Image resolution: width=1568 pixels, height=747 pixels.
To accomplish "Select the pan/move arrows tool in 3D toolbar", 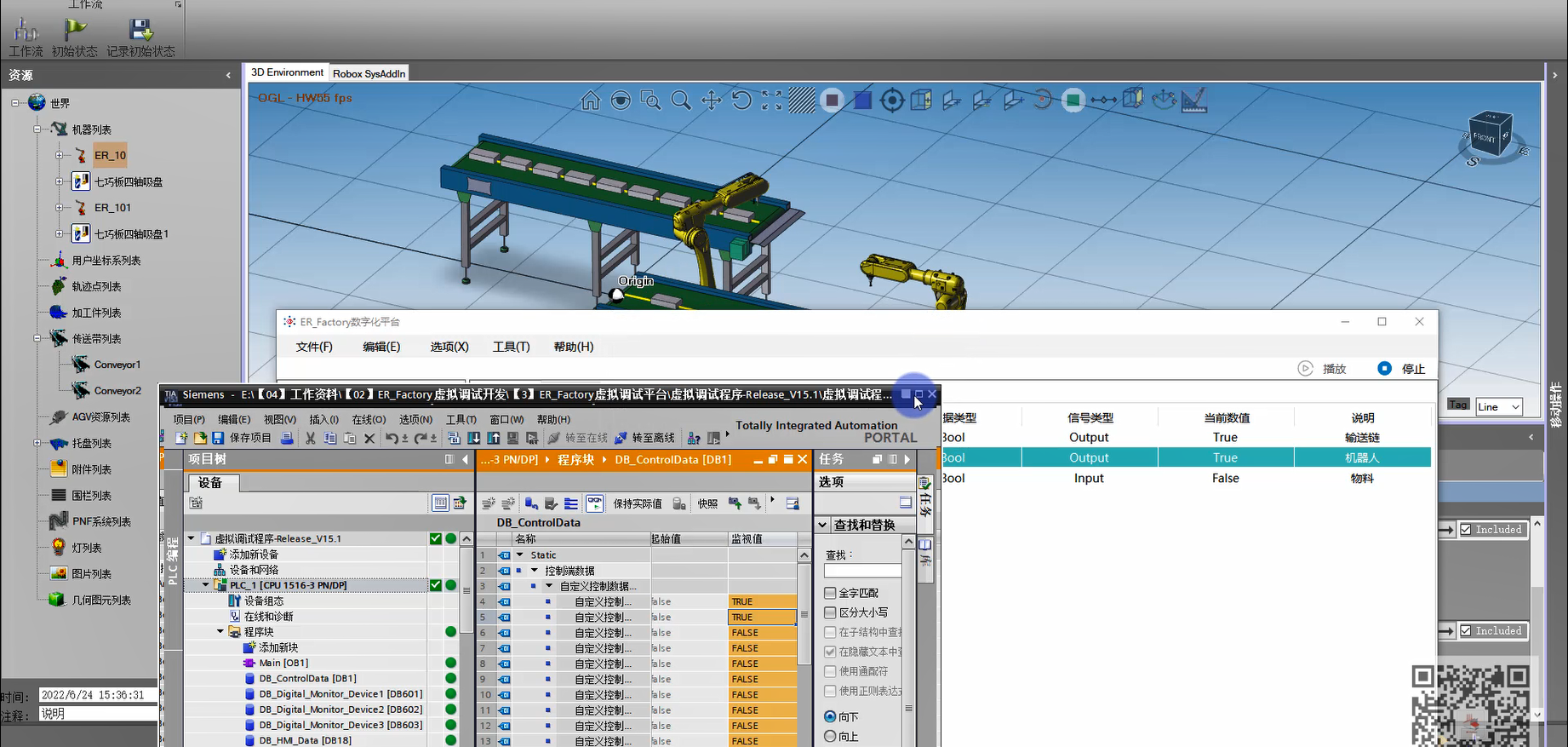I will pos(711,101).
